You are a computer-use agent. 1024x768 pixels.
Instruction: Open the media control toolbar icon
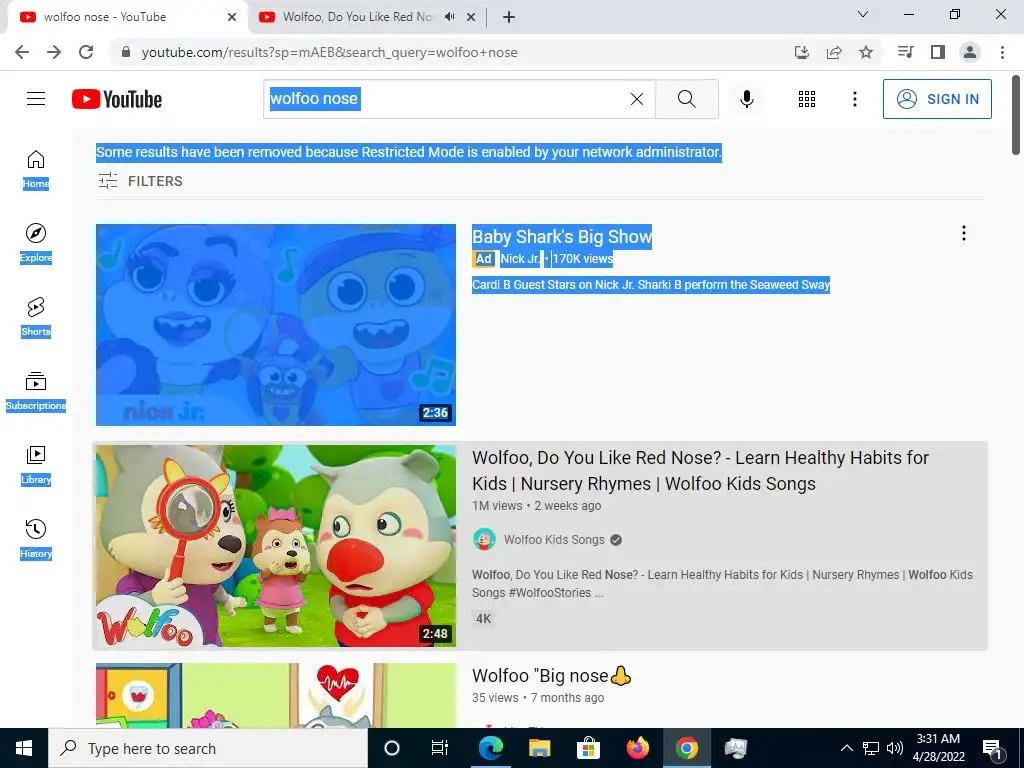pyautogui.click(x=905, y=52)
